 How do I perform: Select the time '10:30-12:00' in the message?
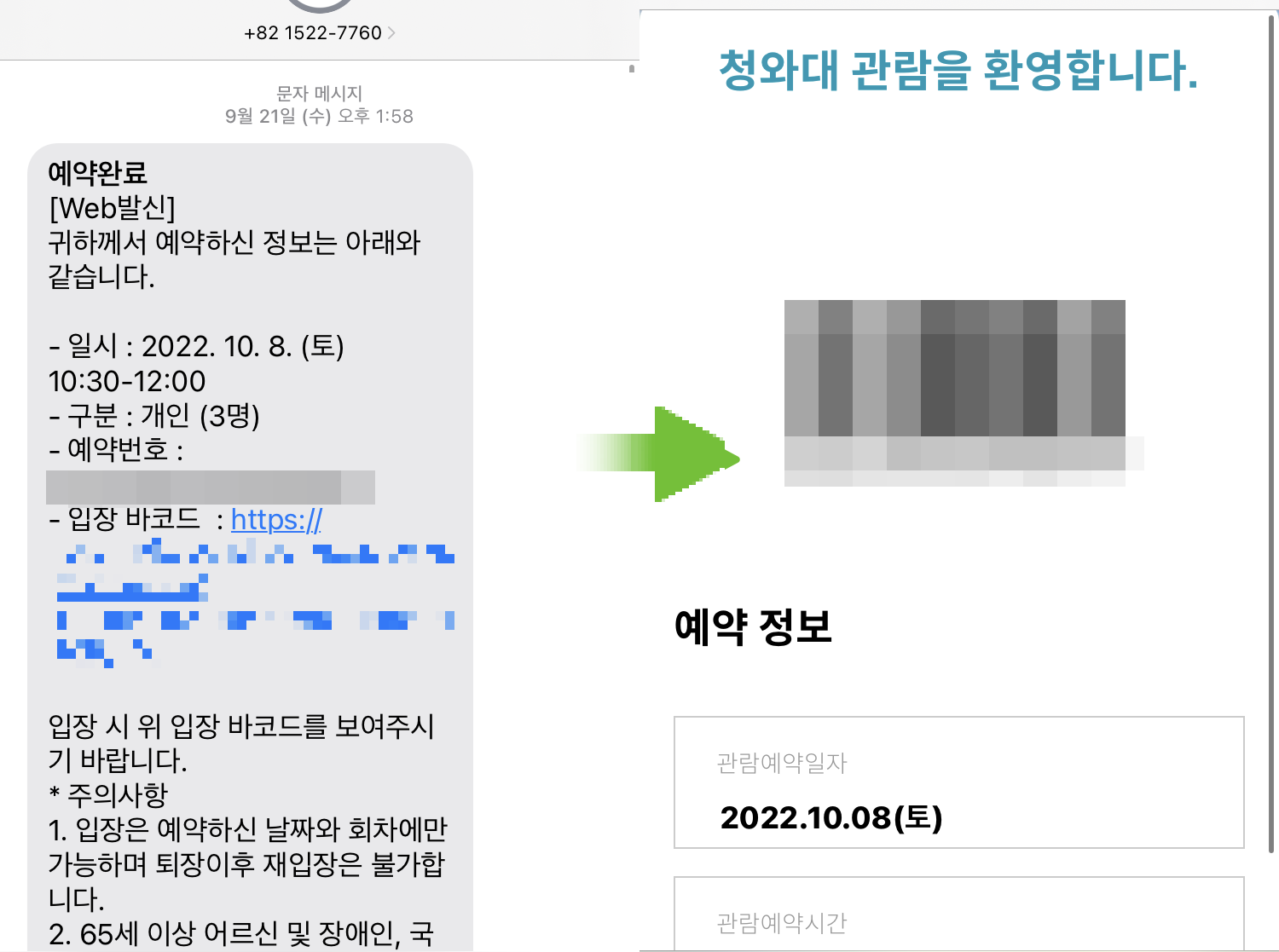tap(127, 381)
